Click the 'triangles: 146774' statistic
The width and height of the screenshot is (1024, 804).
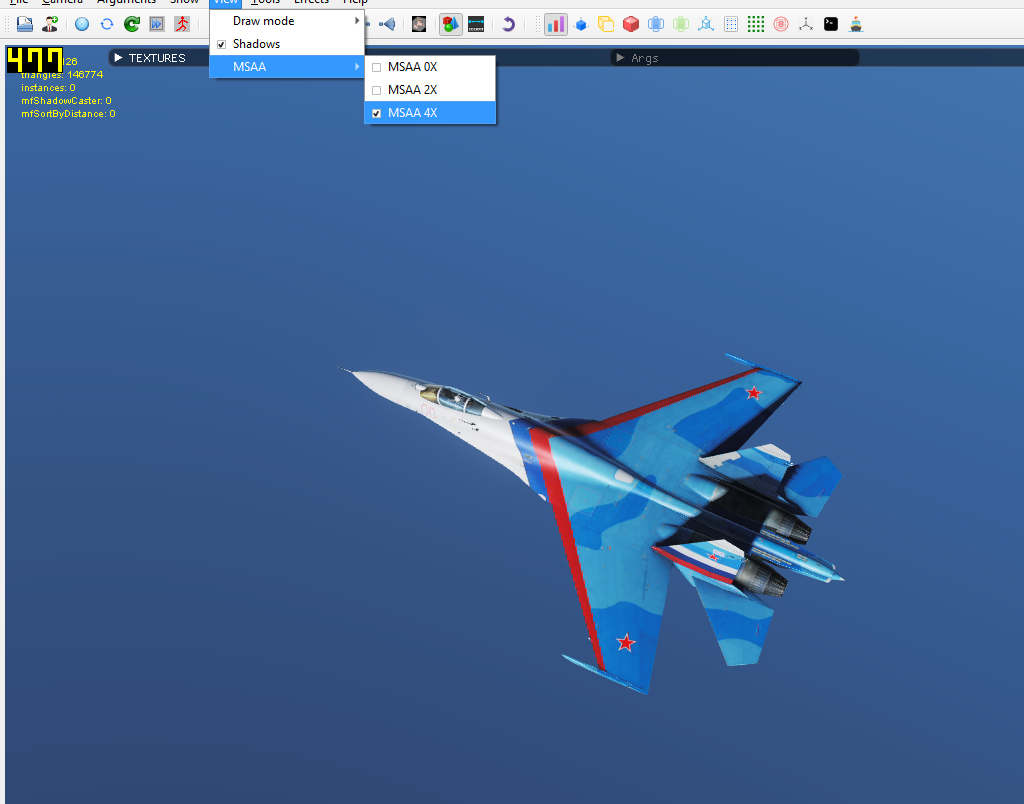pyautogui.click(x=62, y=75)
